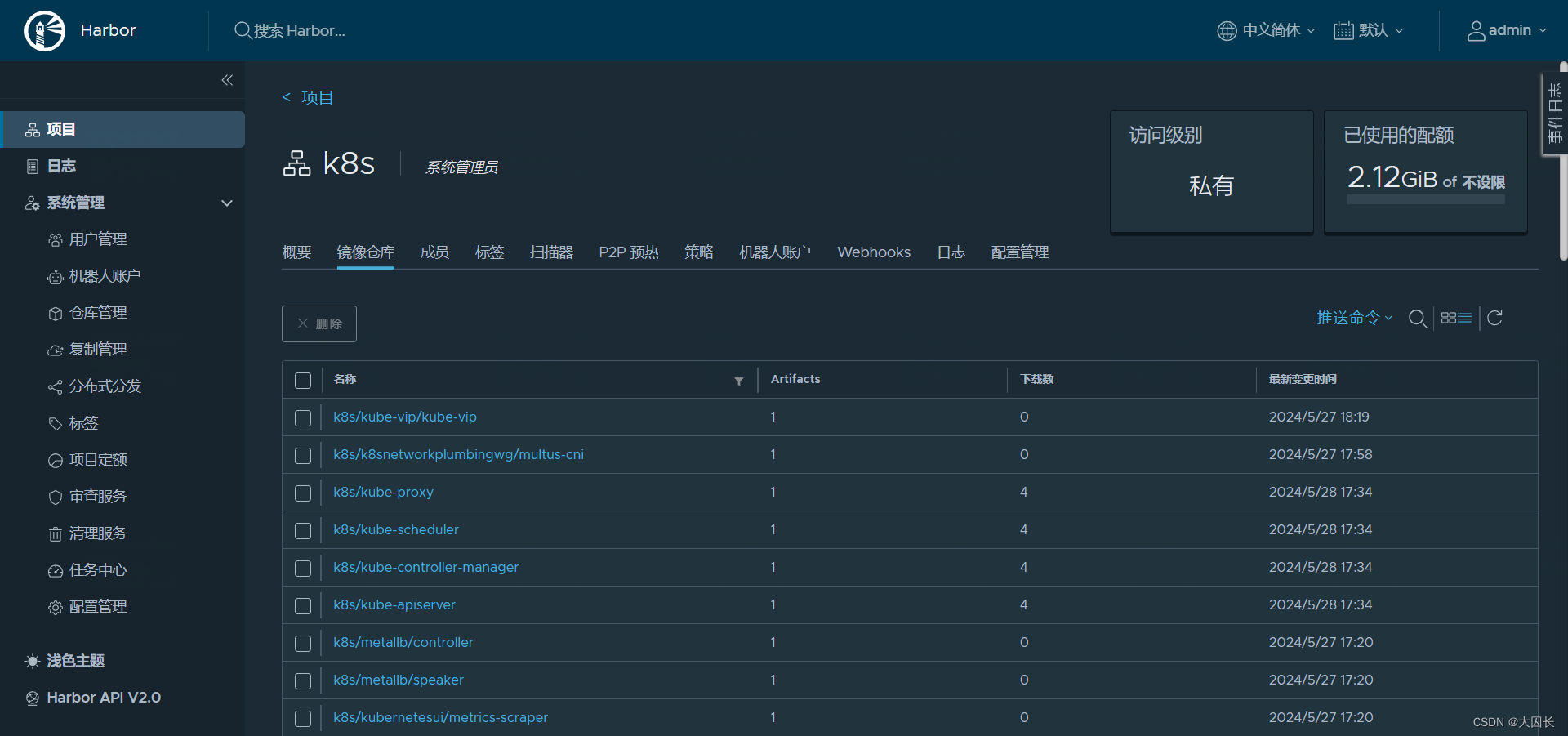Click the 用户管理 users icon

[56, 240]
